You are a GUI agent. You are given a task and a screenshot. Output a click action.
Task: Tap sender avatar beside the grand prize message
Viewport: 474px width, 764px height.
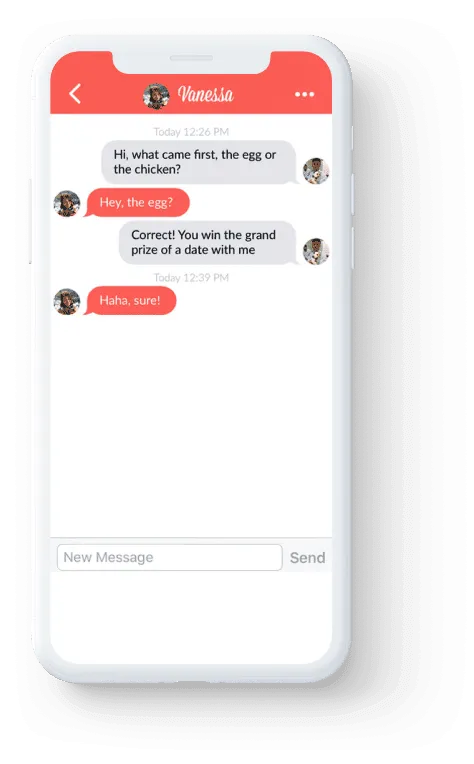click(316, 251)
